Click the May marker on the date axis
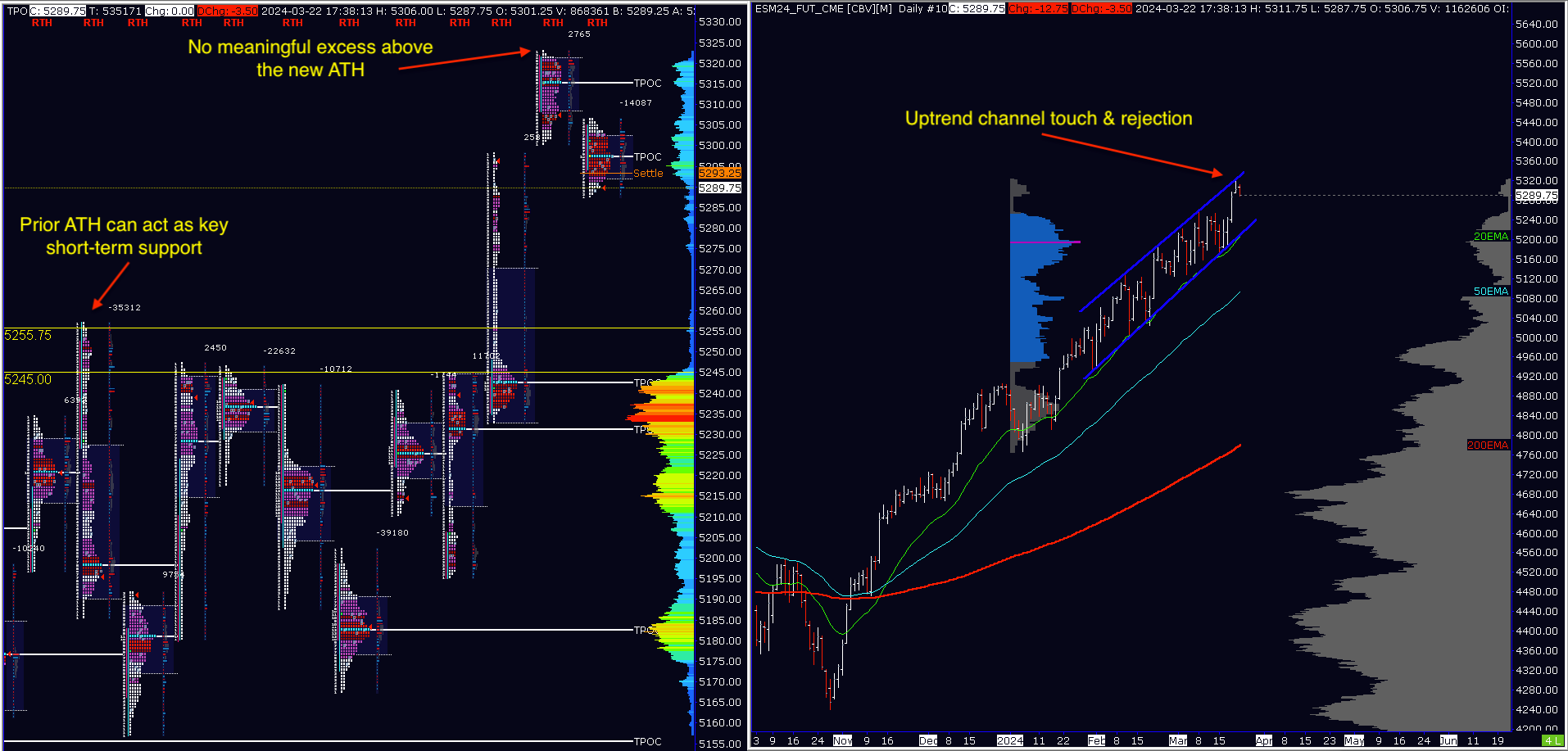1568x751 pixels. tap(1354, 740)
